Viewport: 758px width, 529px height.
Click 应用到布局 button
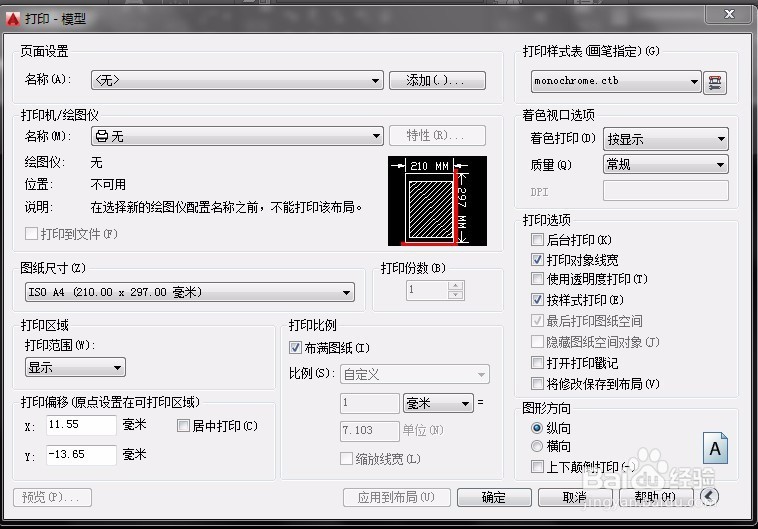point(397,497)
